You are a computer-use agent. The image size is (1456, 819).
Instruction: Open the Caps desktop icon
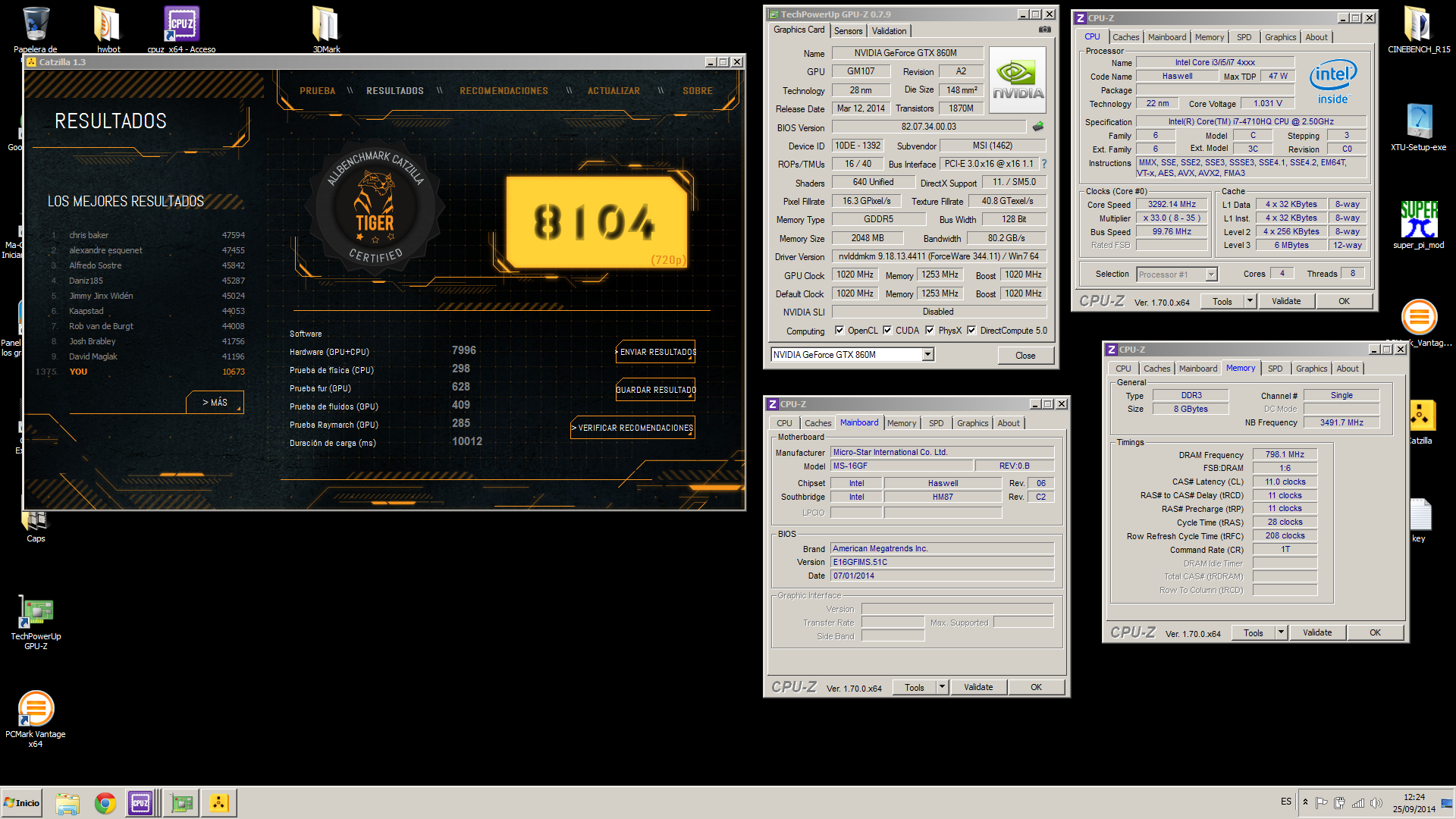pyautogui.click(x=36, y=526)
